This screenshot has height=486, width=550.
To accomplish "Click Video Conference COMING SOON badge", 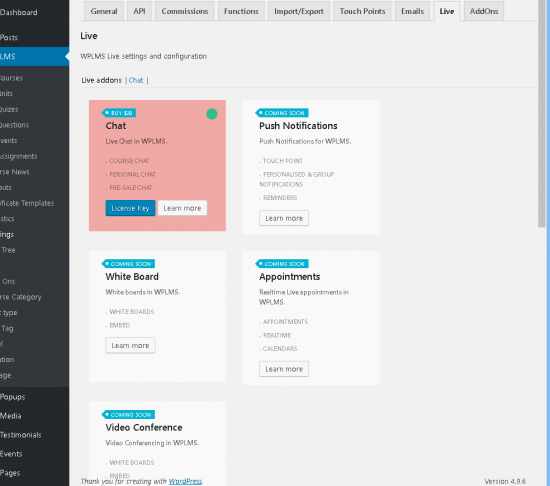I will [128, 414].
